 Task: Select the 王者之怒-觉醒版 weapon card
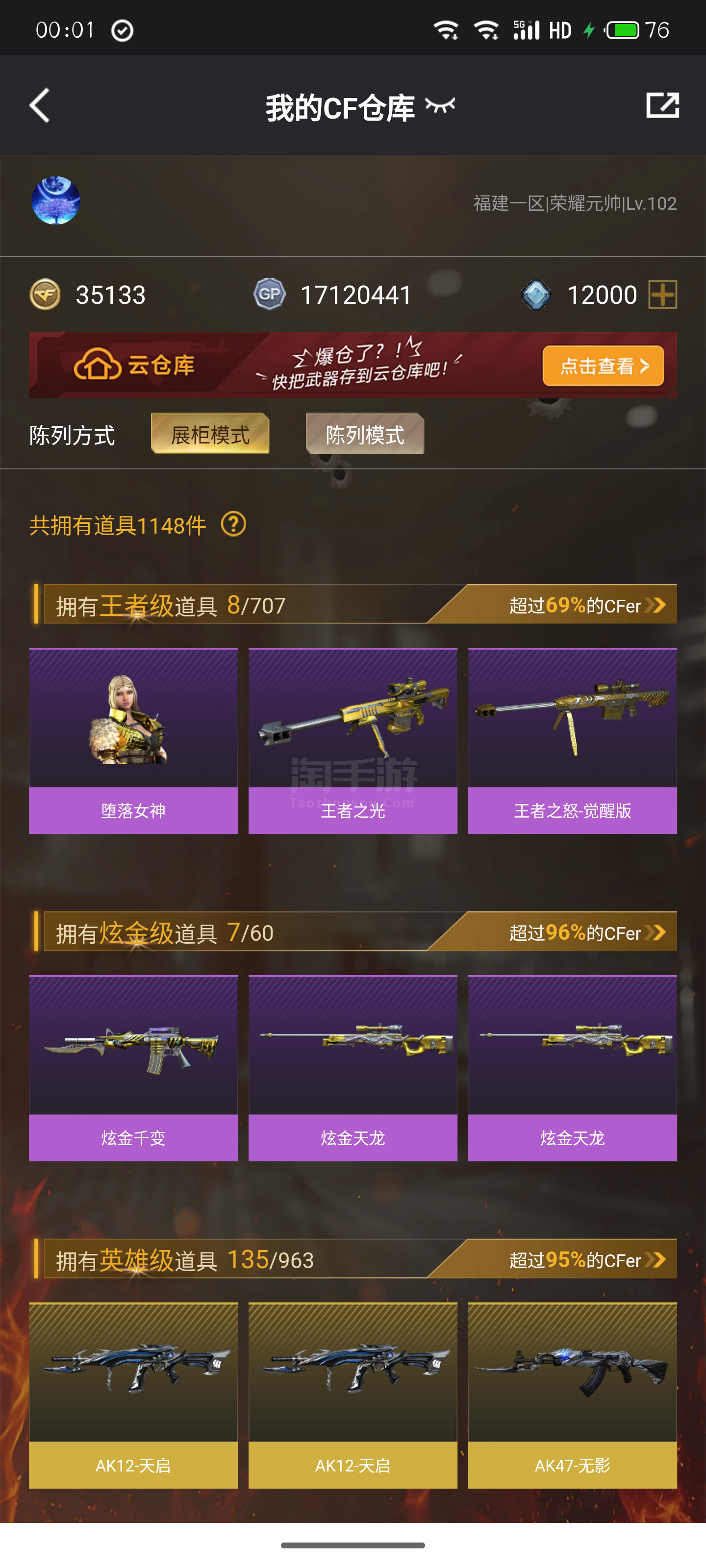(573, 741)
